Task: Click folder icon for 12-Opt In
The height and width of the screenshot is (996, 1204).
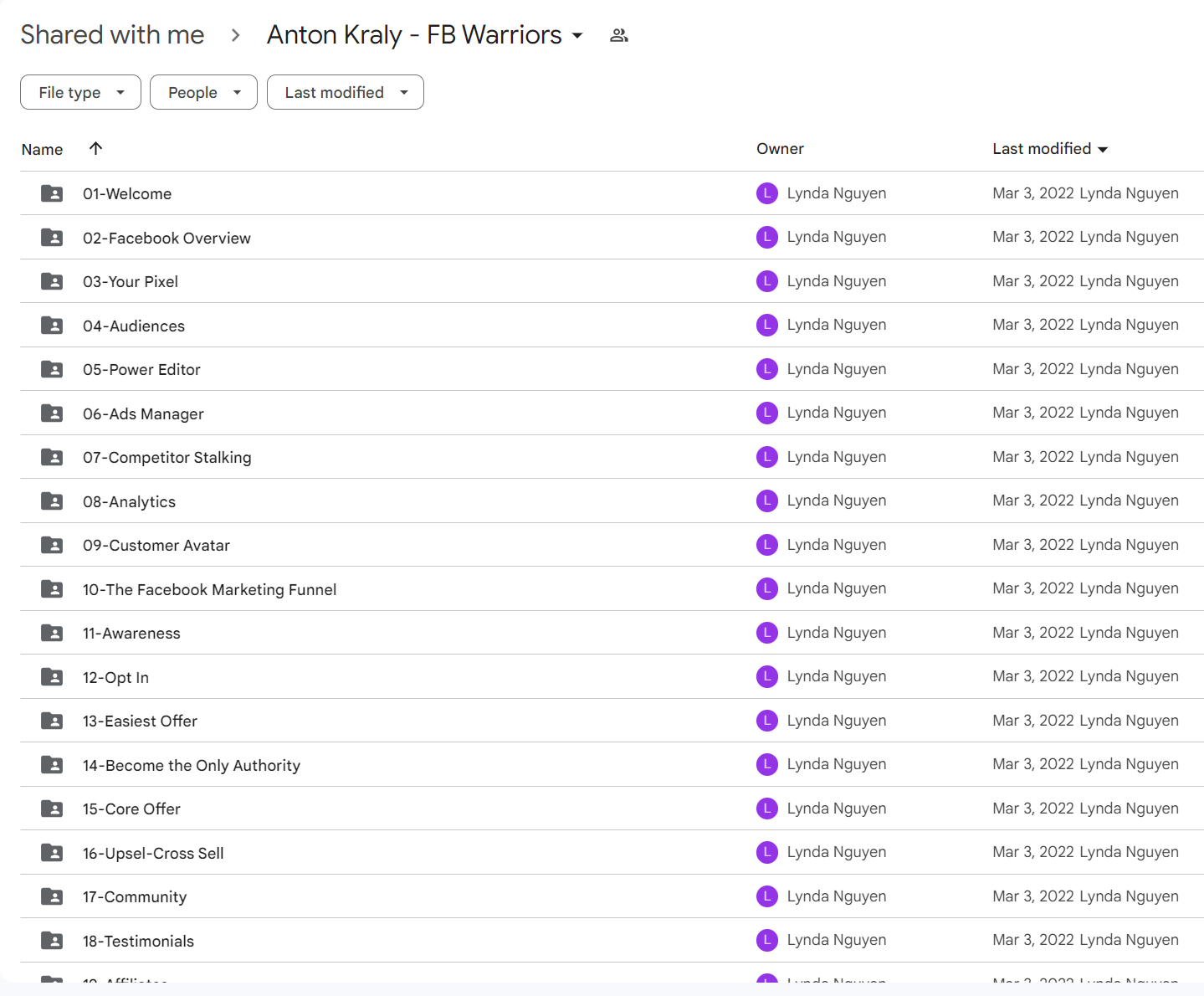Action: point(52,677)
